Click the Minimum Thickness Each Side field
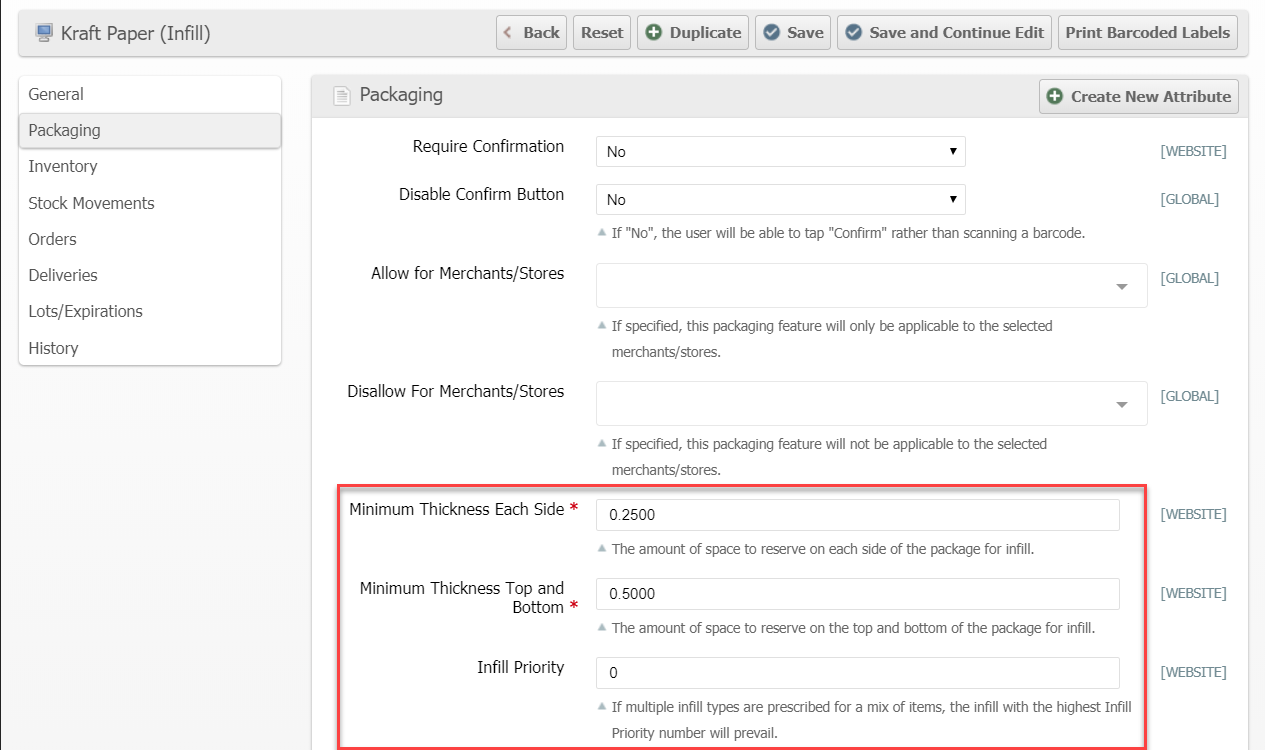Screen dimensions: 1265x750 click(857, 515)
